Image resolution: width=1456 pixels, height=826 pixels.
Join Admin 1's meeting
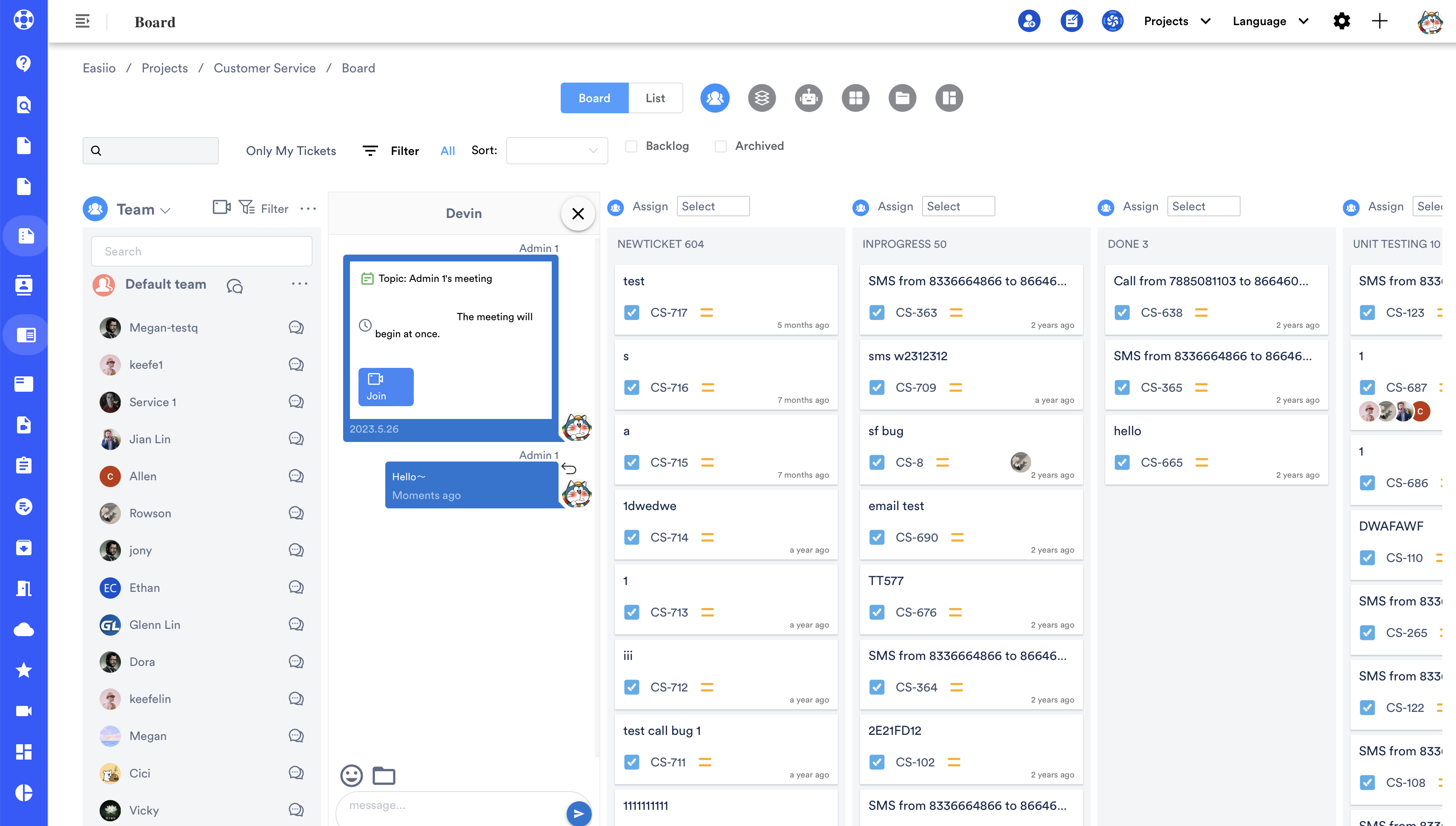click(386, 387)
